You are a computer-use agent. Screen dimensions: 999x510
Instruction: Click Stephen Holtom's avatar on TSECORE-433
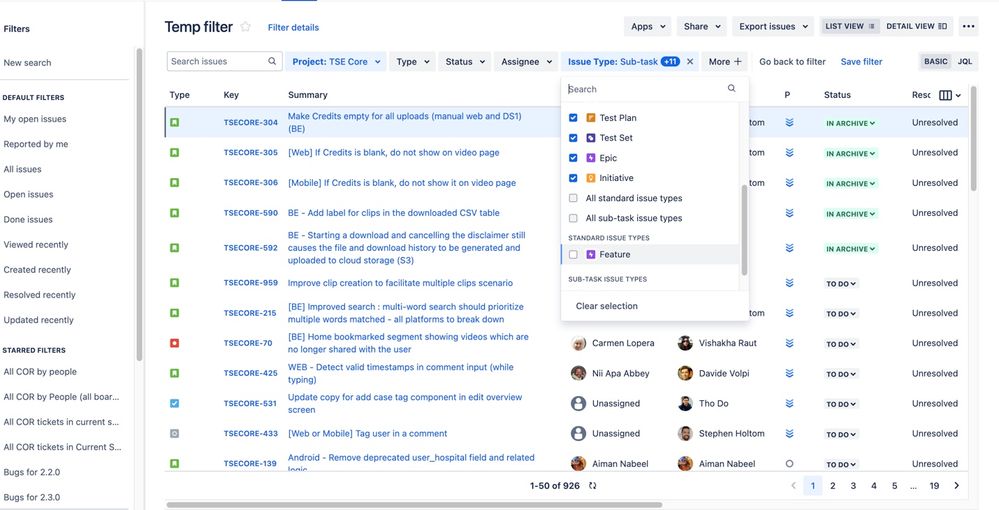(685, 434)
